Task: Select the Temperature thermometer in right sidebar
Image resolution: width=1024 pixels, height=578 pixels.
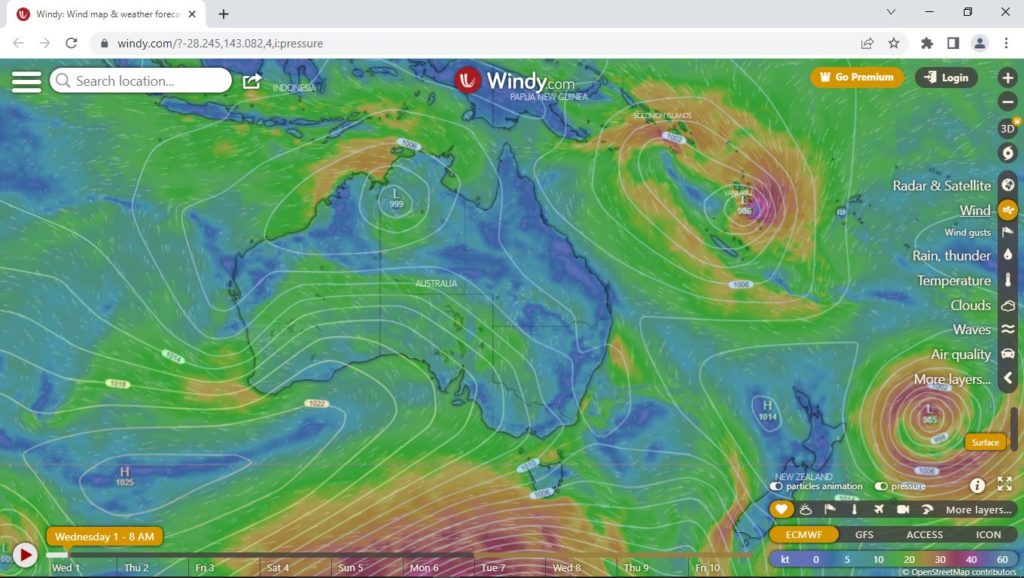Action: point(1008,280)
